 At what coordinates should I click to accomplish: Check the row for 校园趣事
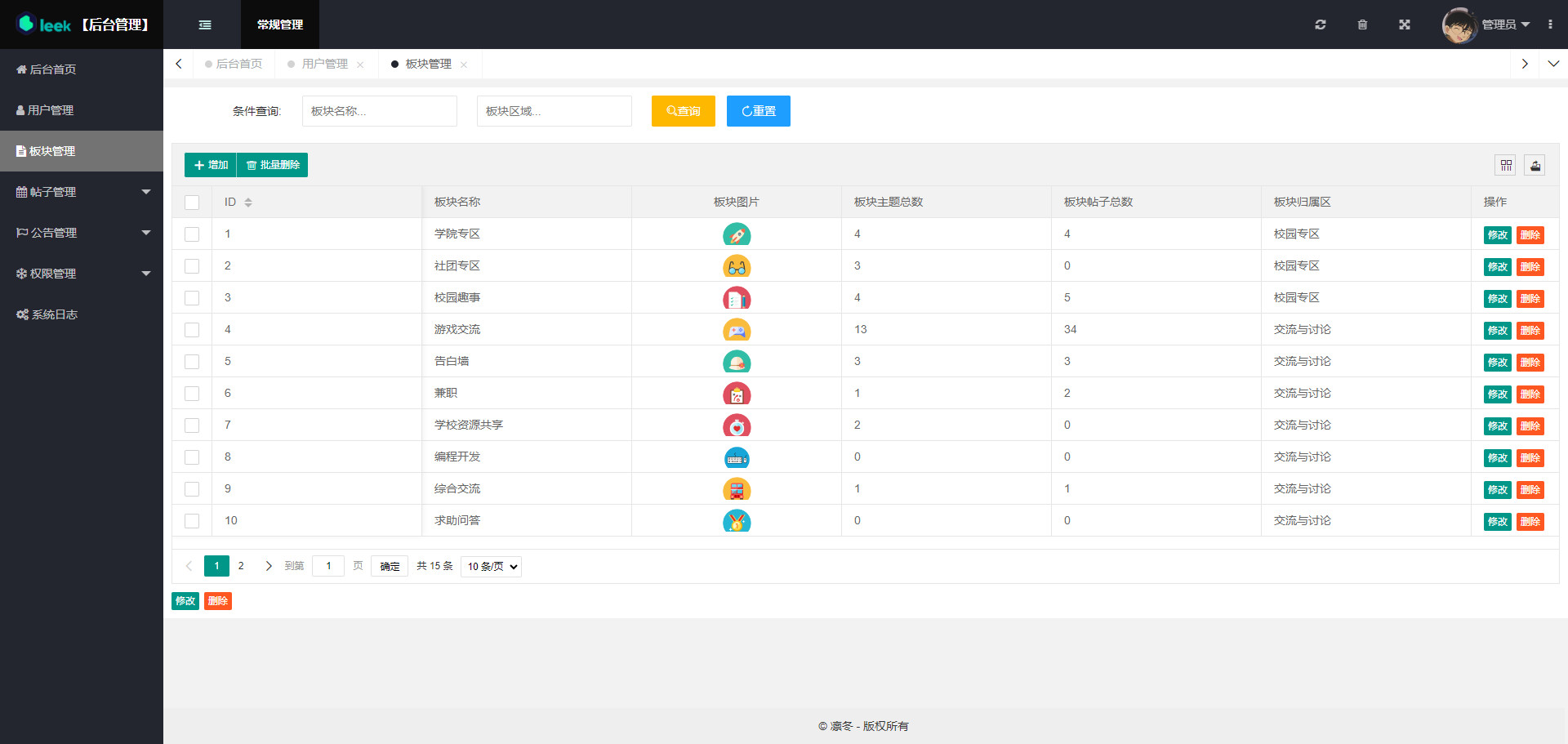pyautogui.click(x=192, y=298)
